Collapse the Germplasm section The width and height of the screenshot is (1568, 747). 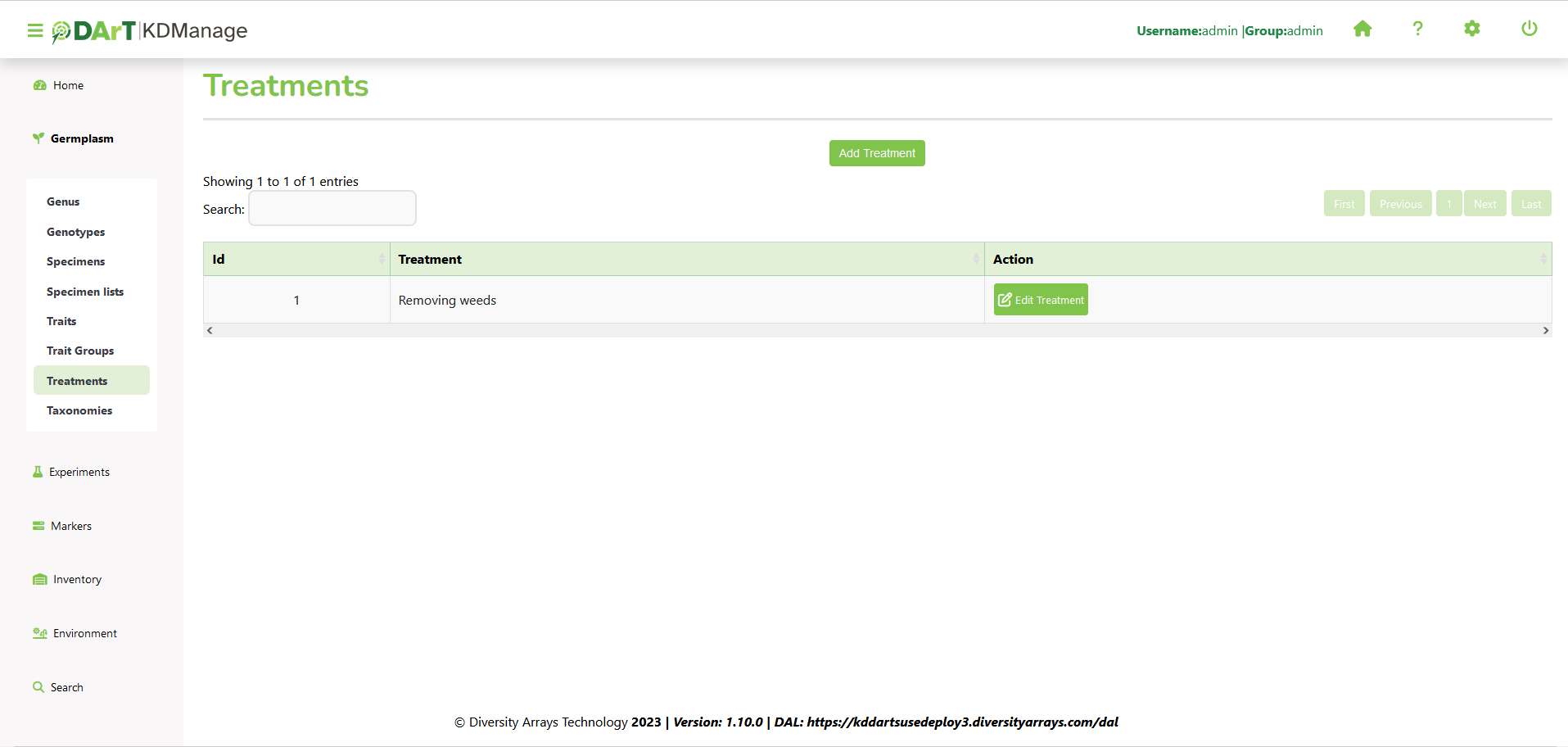pyautogui.click(x=81, y=138)
